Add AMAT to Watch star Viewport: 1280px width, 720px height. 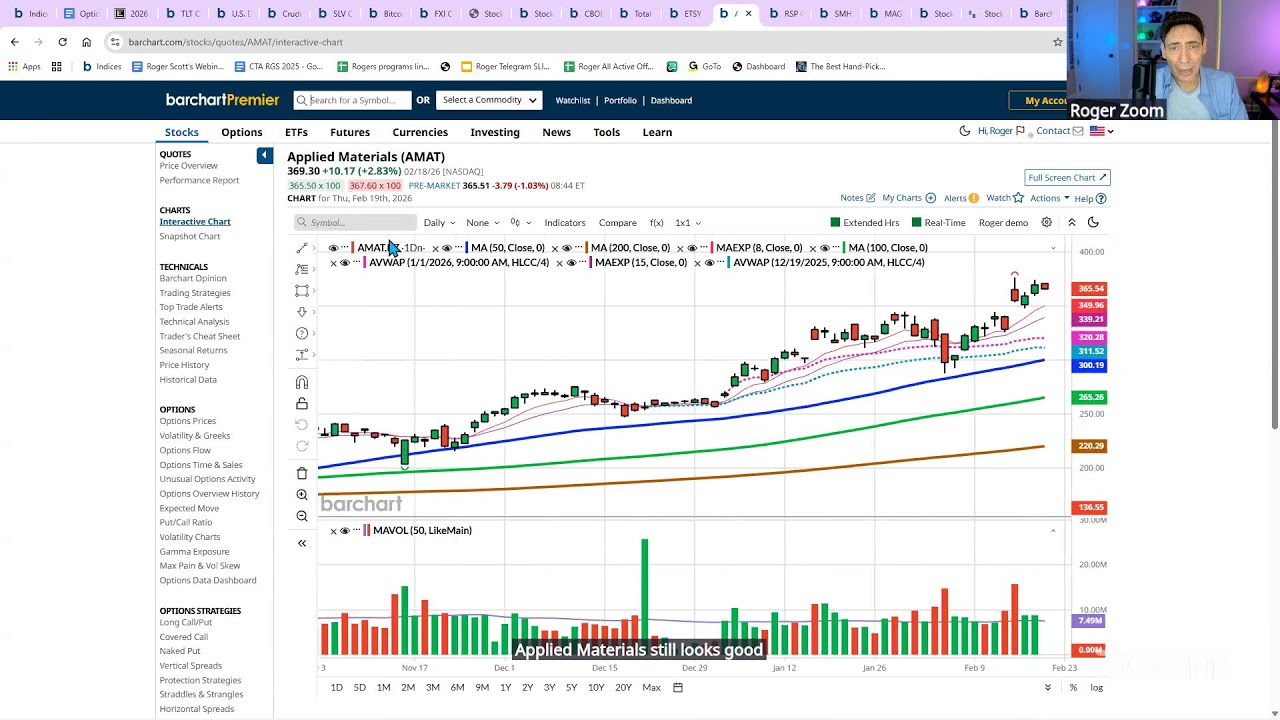pyautogui.click(x=1019, y=198)
